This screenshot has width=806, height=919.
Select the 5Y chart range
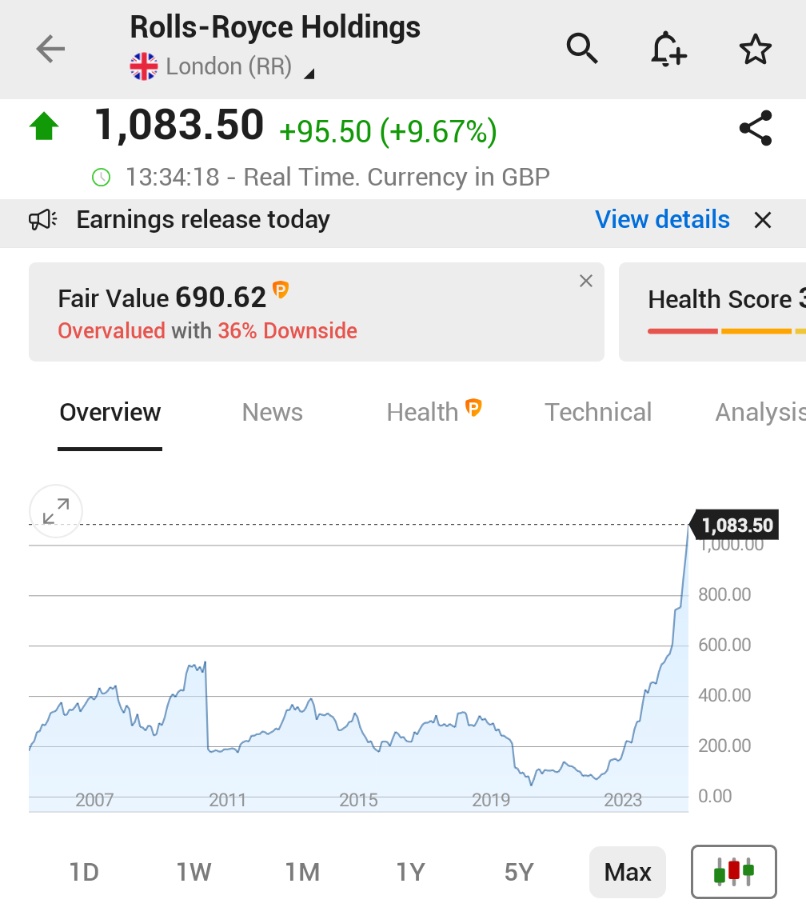click(519, 872)
